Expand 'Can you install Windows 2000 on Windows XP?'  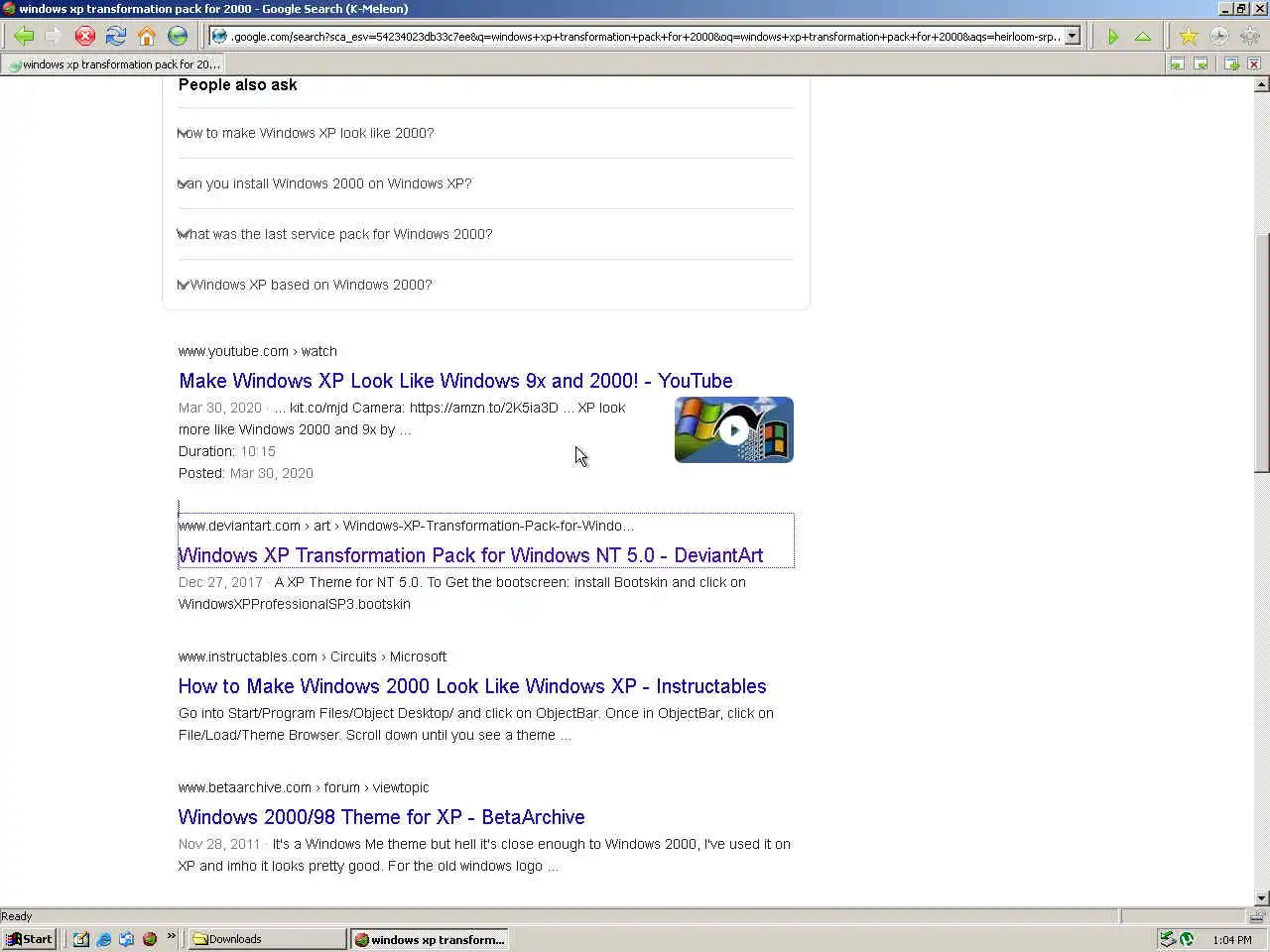point(486,183)
